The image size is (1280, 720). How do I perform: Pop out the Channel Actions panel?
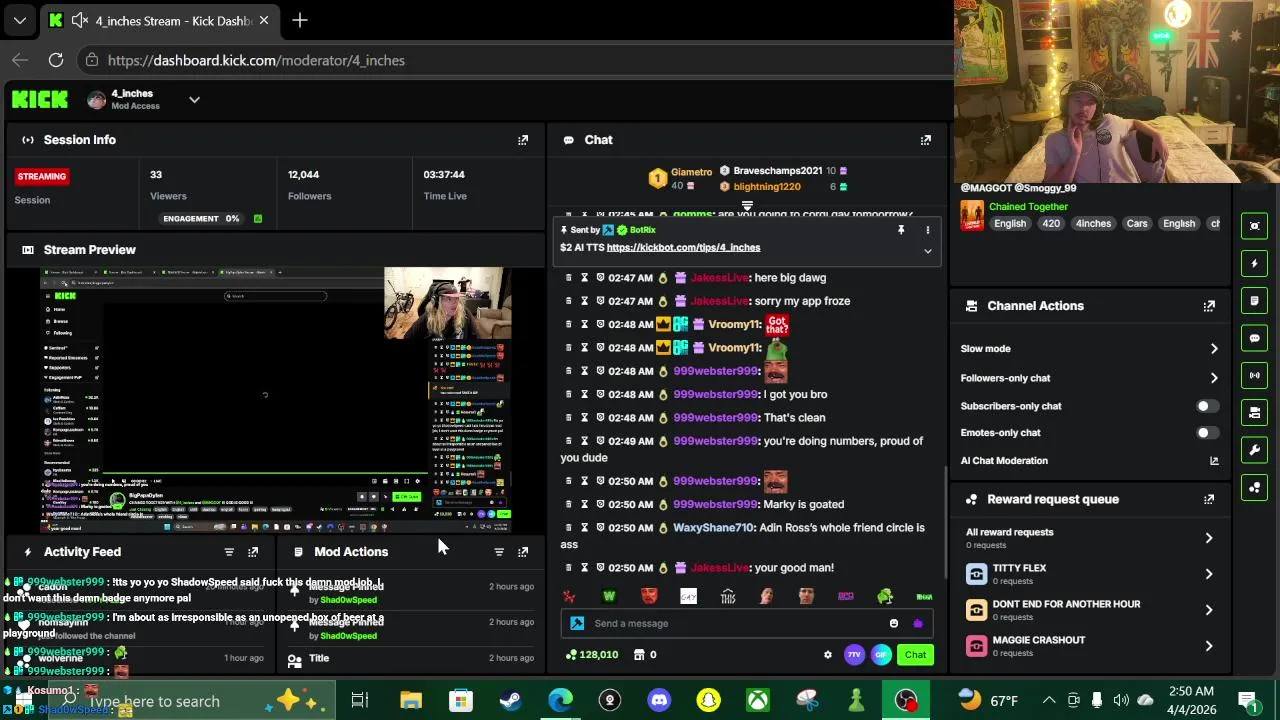coord(1209,306)
